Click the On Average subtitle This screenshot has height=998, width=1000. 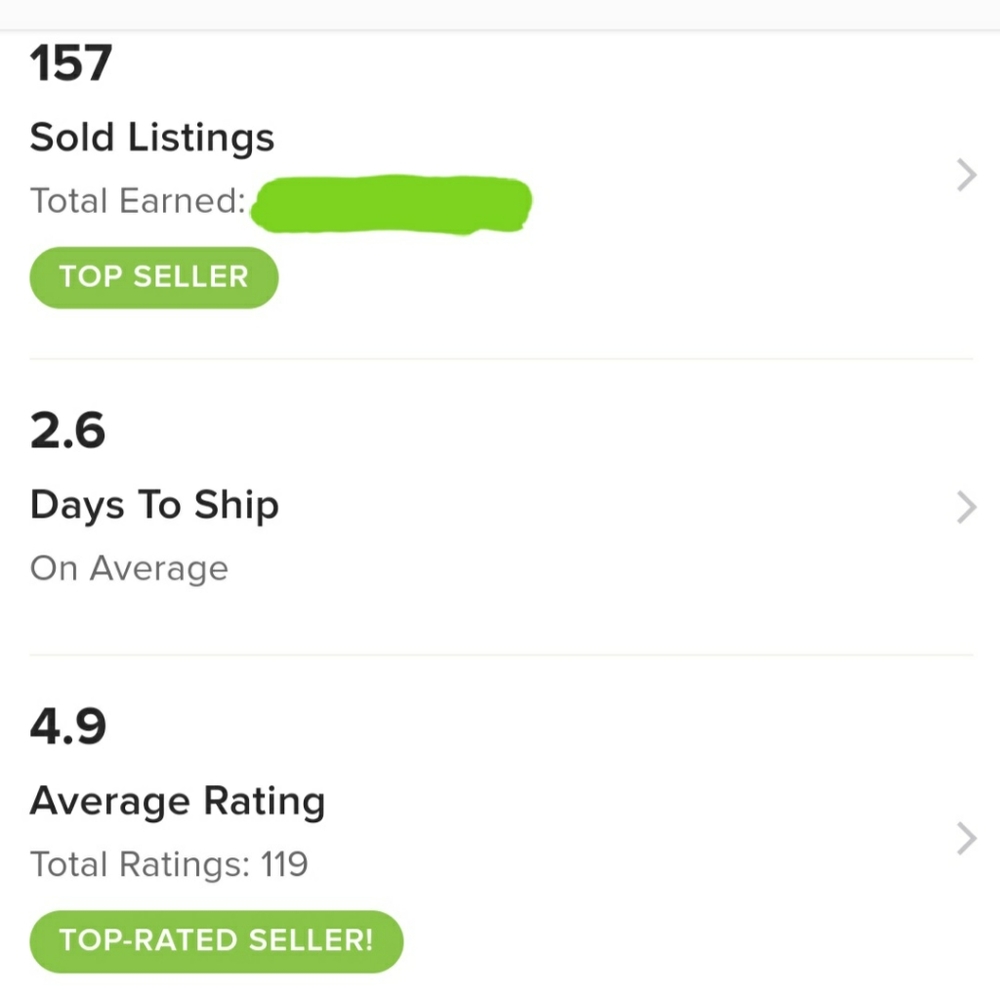(129, 568)
